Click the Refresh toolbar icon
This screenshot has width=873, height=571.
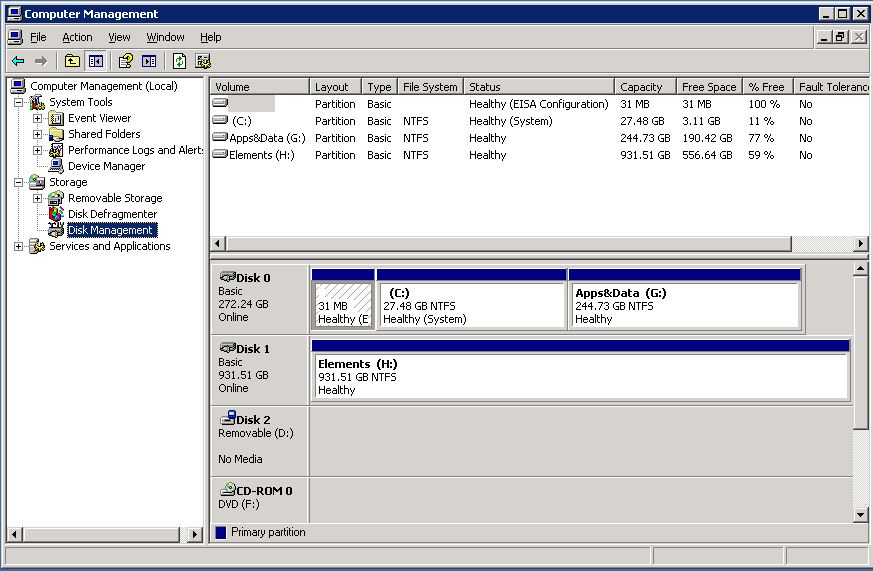pyautogui.click(x=179, y=61)
